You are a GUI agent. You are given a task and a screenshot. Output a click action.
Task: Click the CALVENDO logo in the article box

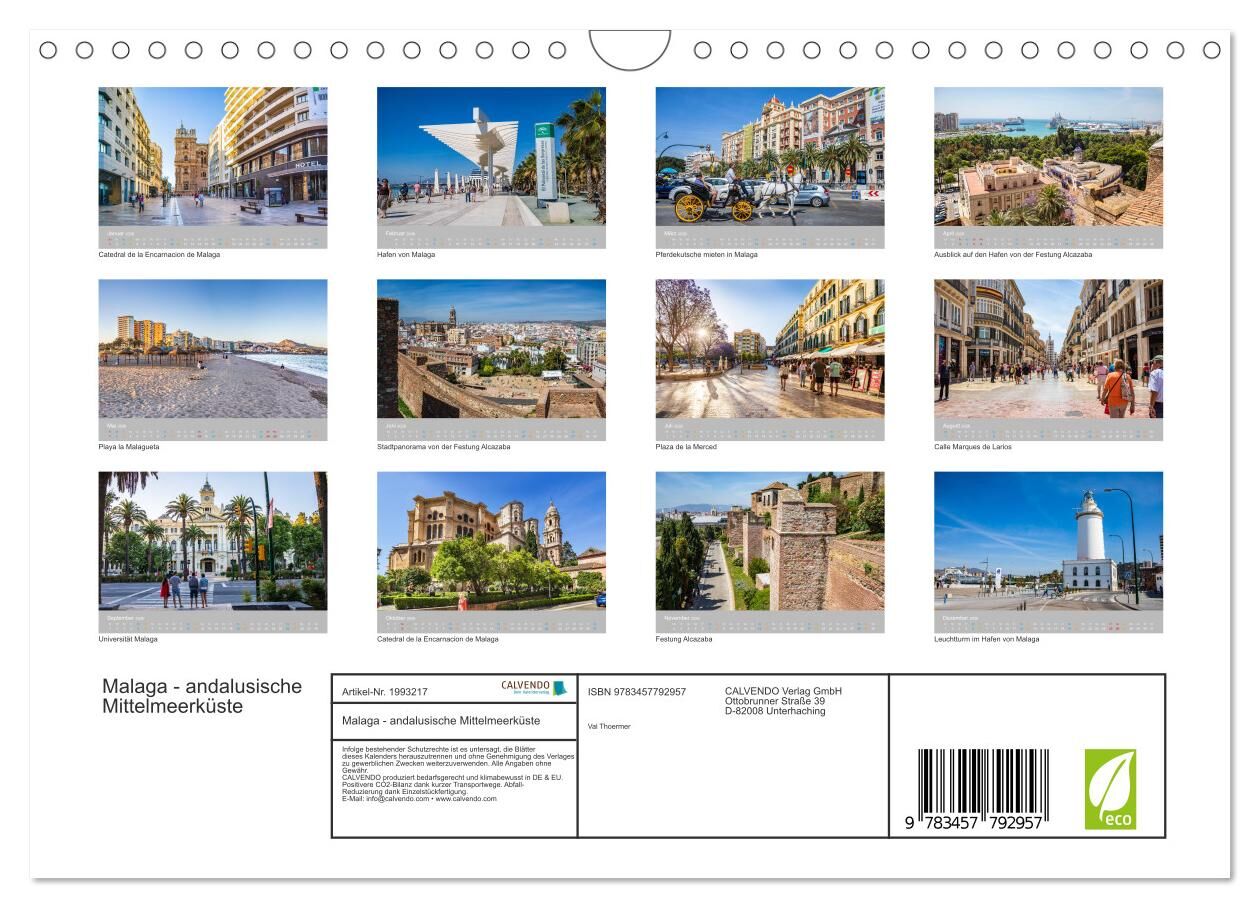click(x=534, y=688)
